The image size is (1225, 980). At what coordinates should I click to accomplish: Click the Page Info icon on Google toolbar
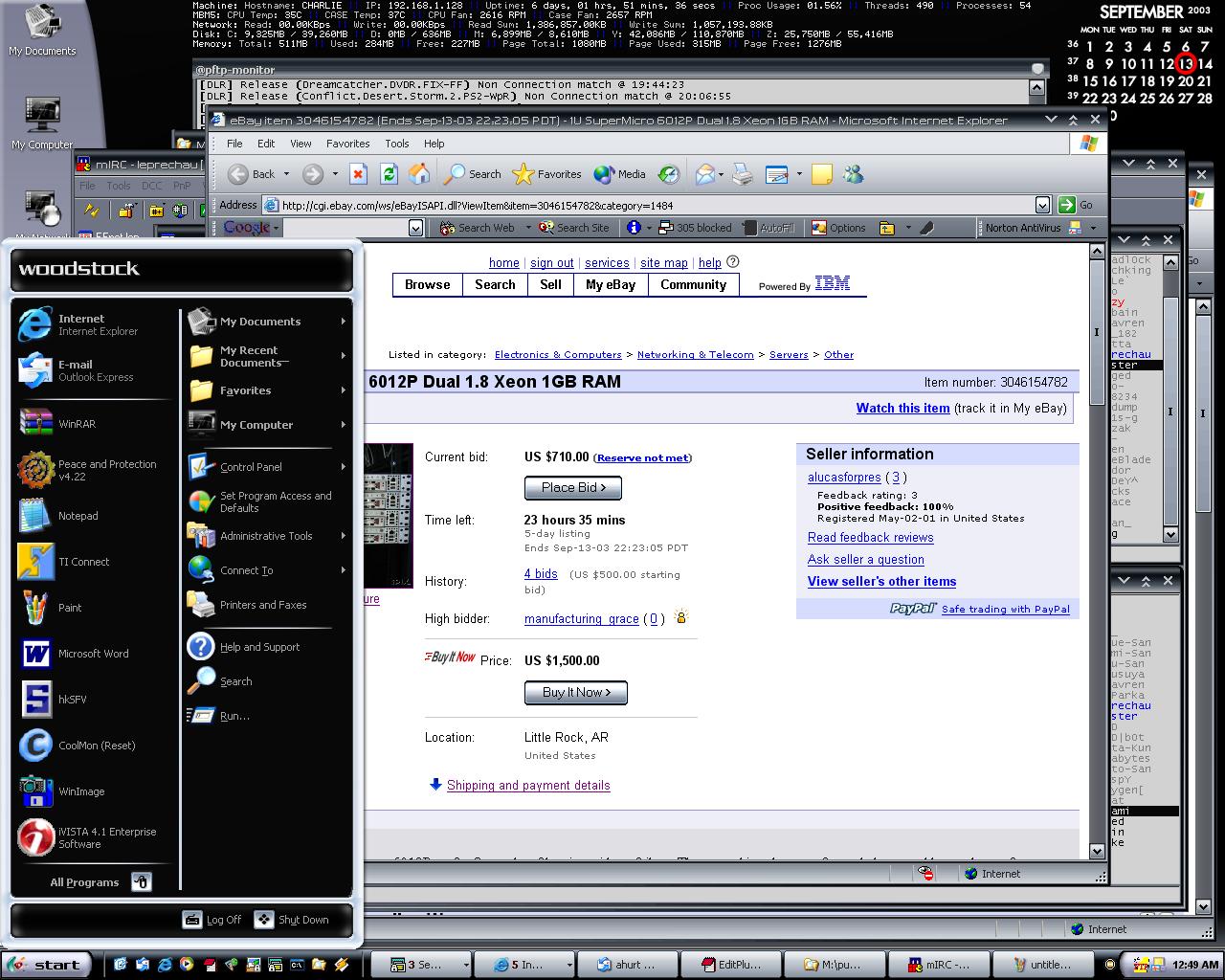(x=634, y=228)
